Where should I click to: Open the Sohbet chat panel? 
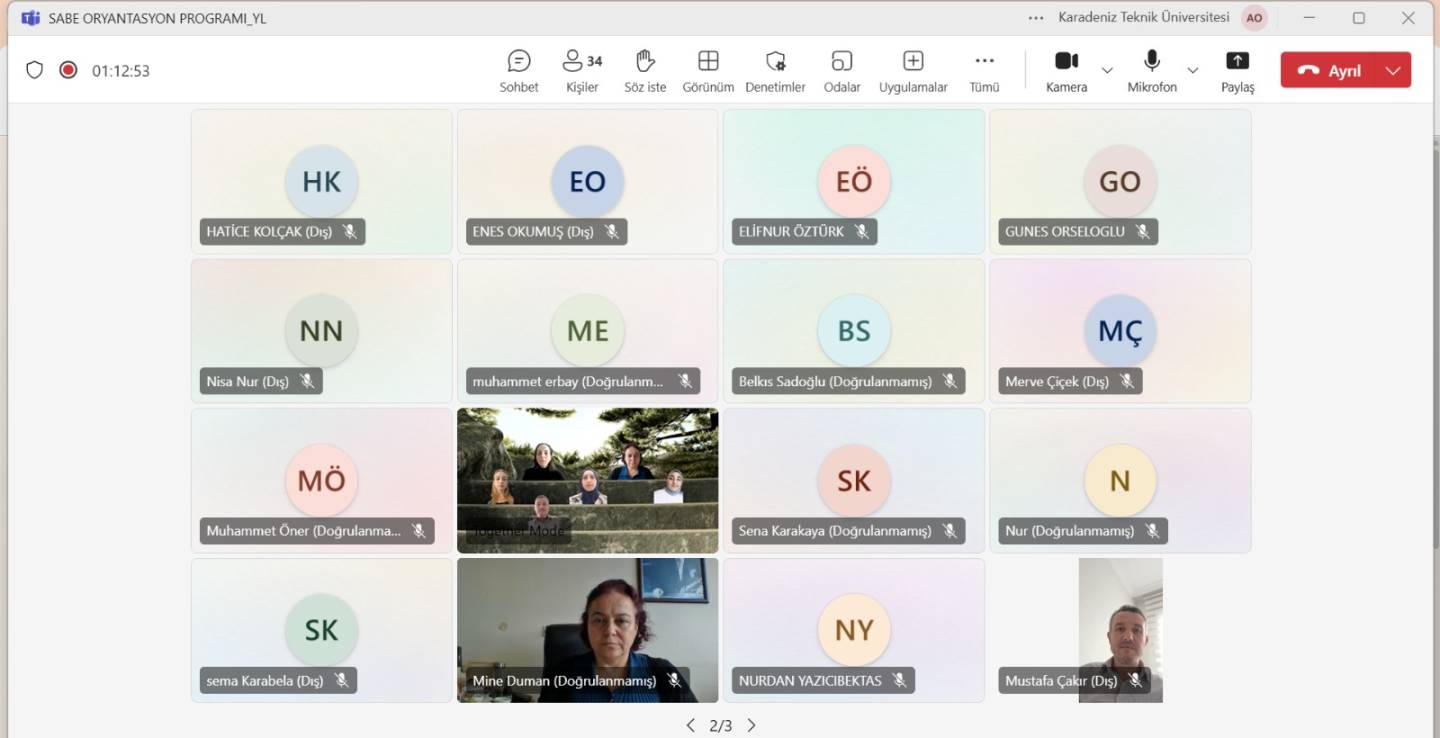[519, 71]
